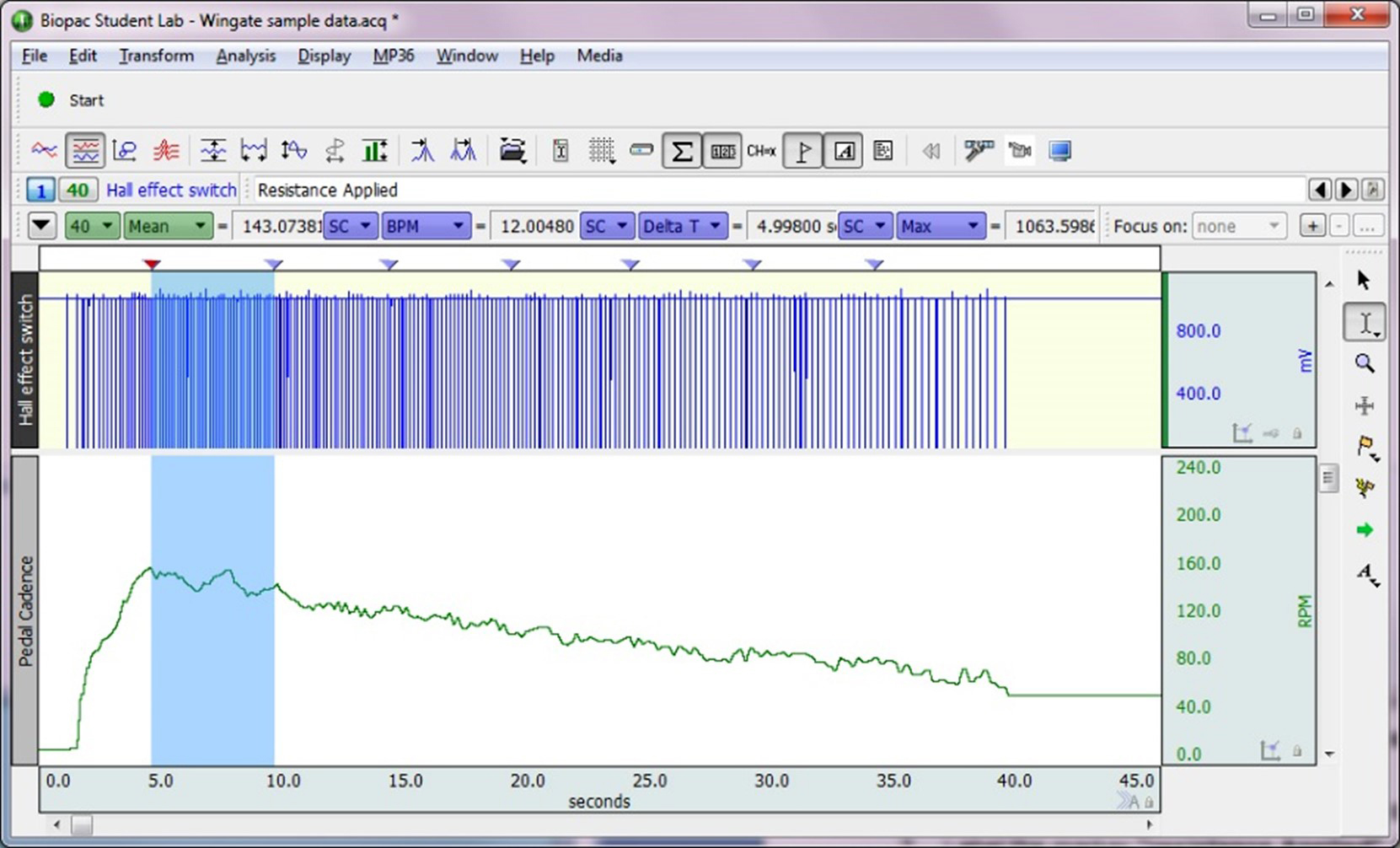The height and width of the screenshot is (848, 1400).
Task: Click the optimize ranges toolbar icon
Action: 293,151
